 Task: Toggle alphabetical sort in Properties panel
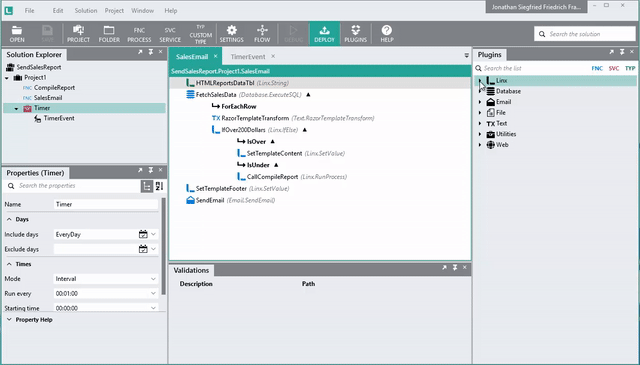pos(159,186)
